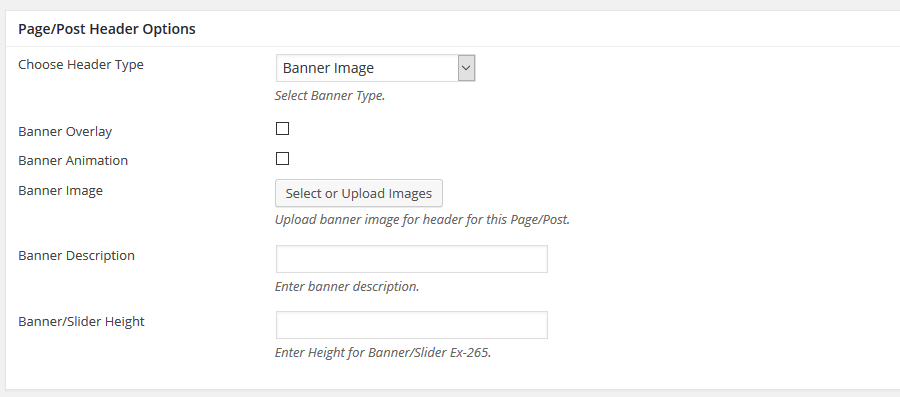This screenshot has height=397, width=900.
Task: Enable the Banner Overlay checkbox
Action: coord(282,129)
